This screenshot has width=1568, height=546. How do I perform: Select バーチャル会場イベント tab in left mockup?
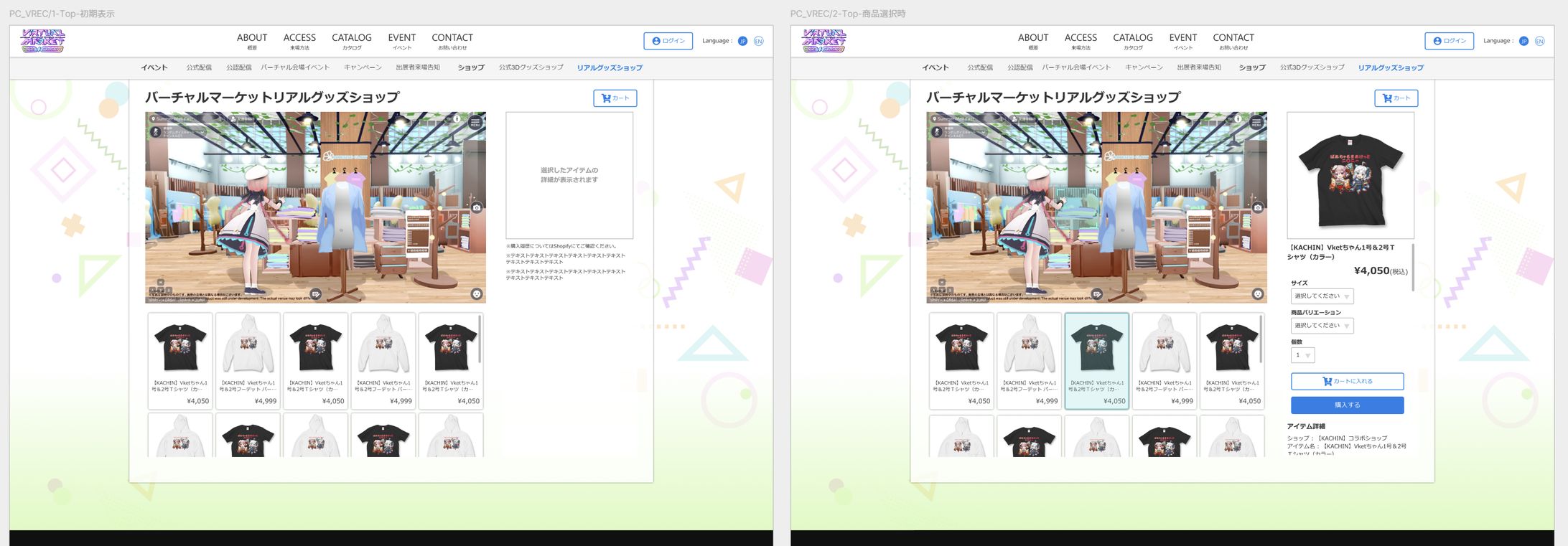(x=295, y=67)
